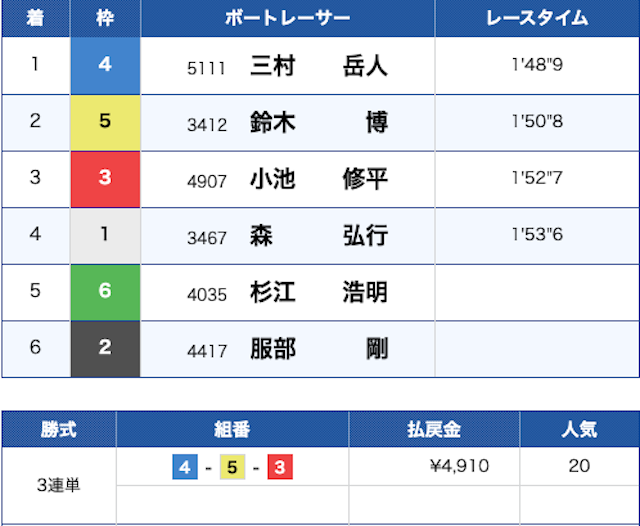Click the レースタイム column header
This screenshot has height=526, width=640.
[537, 19]
